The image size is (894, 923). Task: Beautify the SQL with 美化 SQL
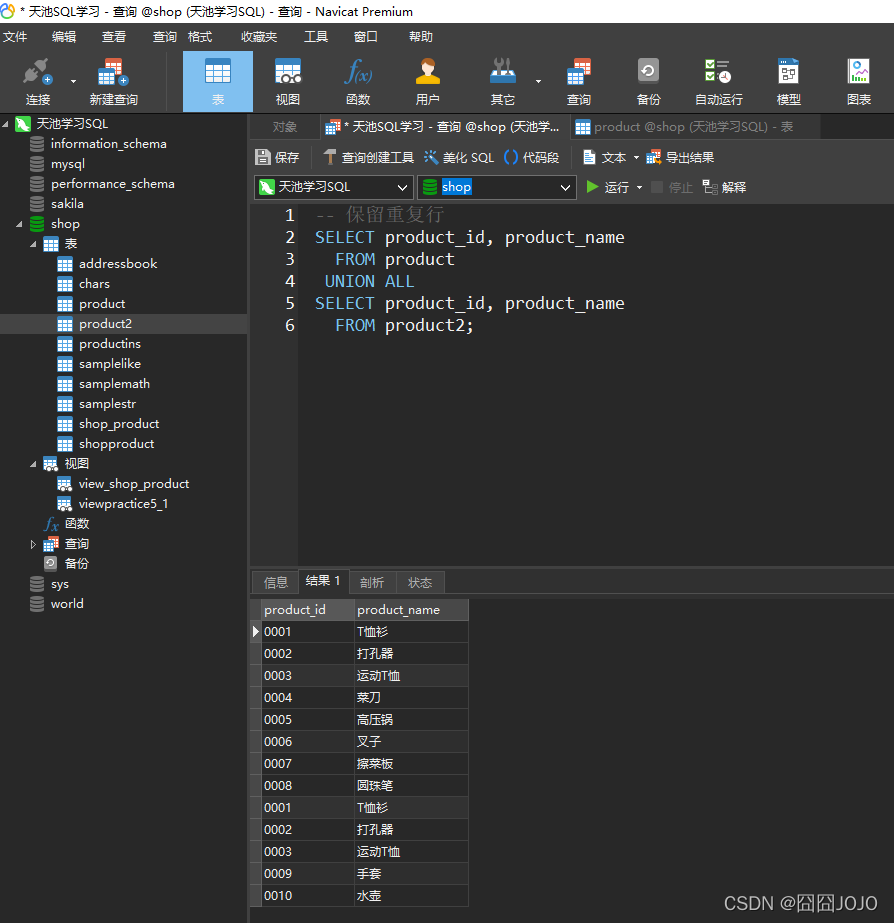pos(459,157)
